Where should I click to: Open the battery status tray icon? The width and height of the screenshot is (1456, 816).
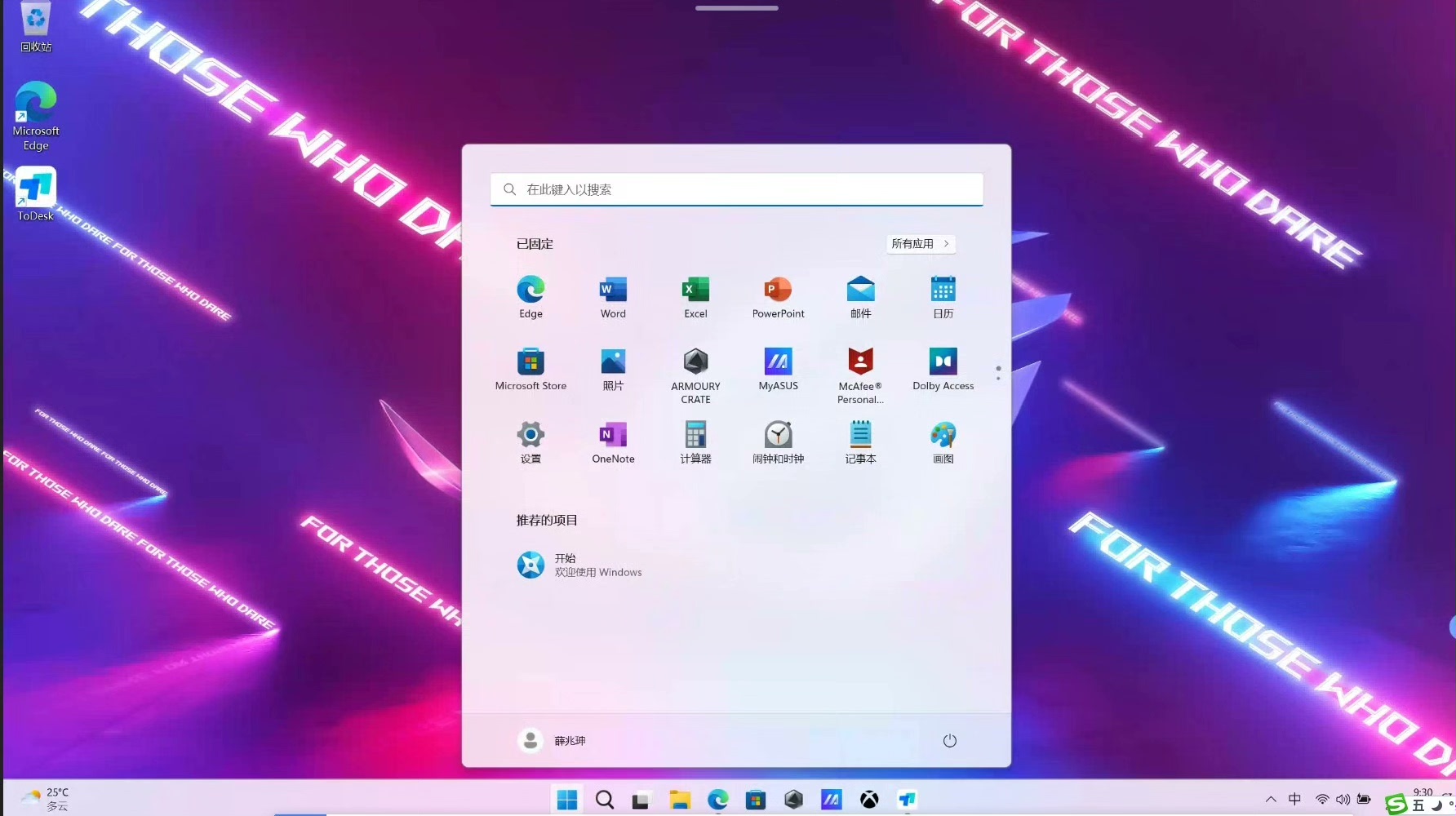pyautogui.click(x=1364, y=800)
